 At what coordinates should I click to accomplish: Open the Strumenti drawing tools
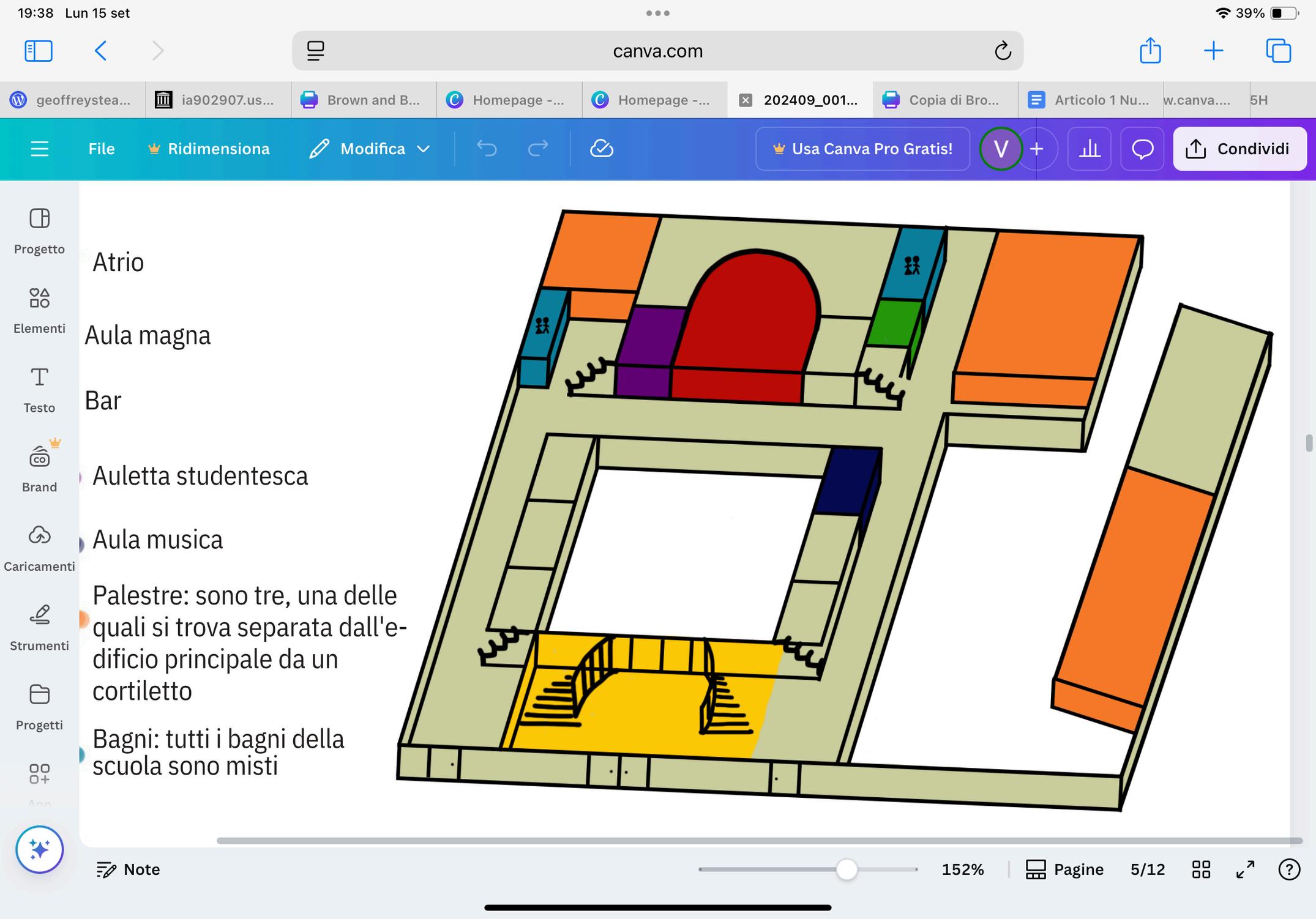39,627
